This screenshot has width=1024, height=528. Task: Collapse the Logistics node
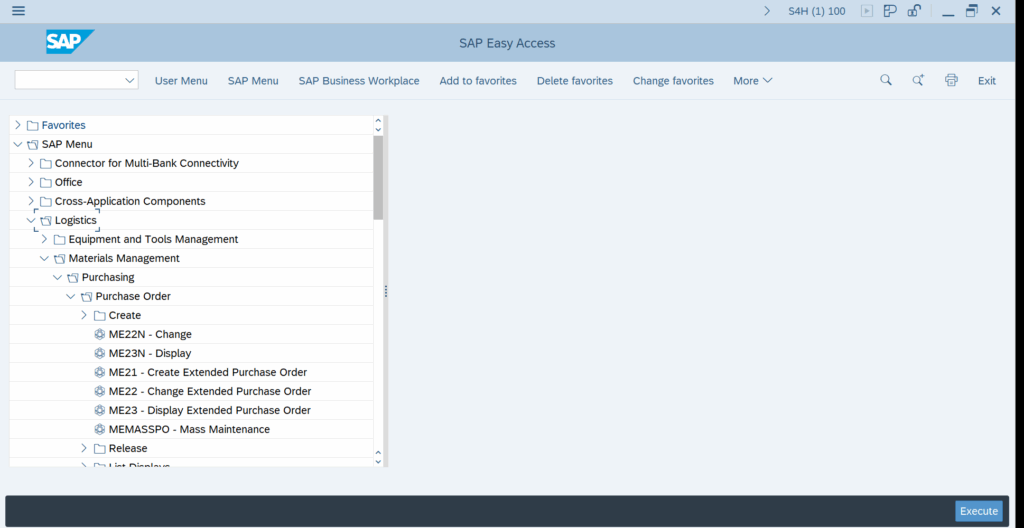31,220
